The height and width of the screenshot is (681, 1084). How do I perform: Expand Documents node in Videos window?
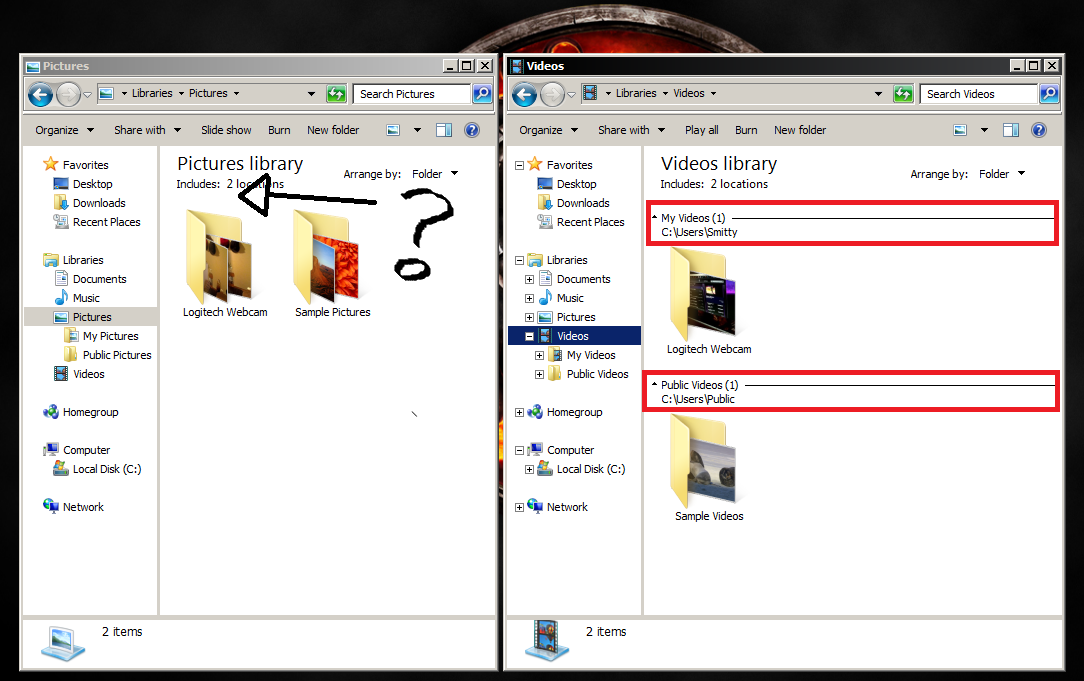[x=530, y=279]
